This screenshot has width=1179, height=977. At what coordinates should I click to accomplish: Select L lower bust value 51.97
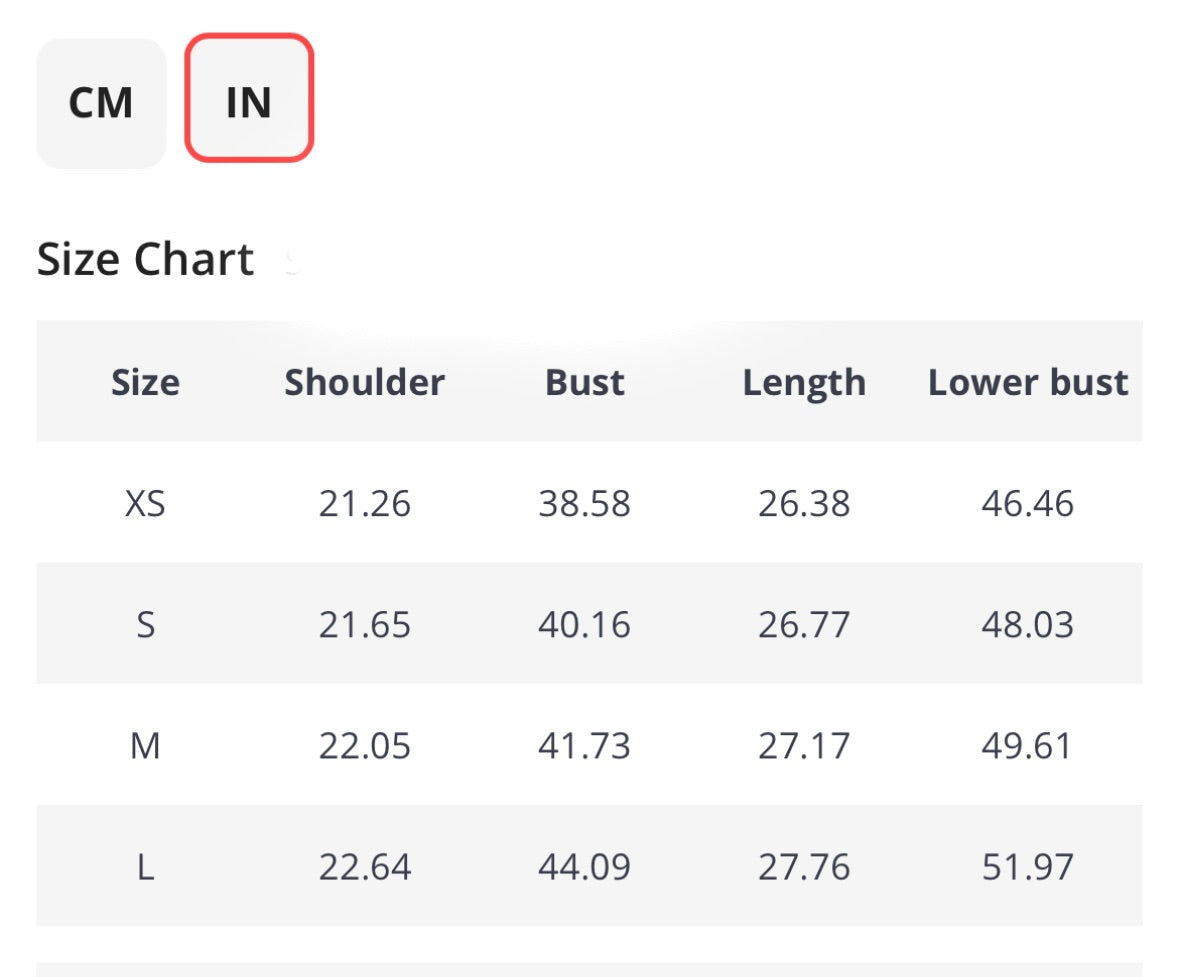point(1028,867)
